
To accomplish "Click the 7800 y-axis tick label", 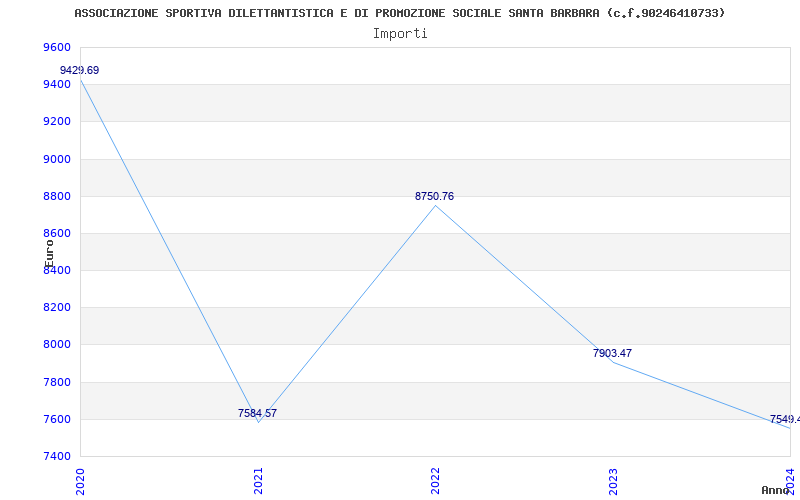I will (x=58, y=382).
